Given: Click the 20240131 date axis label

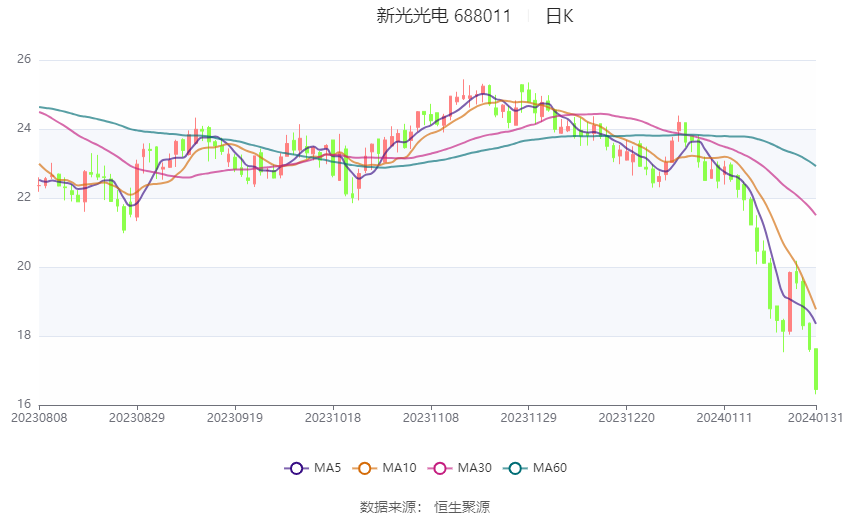Looking at the screenshot, I should [815, 418].
